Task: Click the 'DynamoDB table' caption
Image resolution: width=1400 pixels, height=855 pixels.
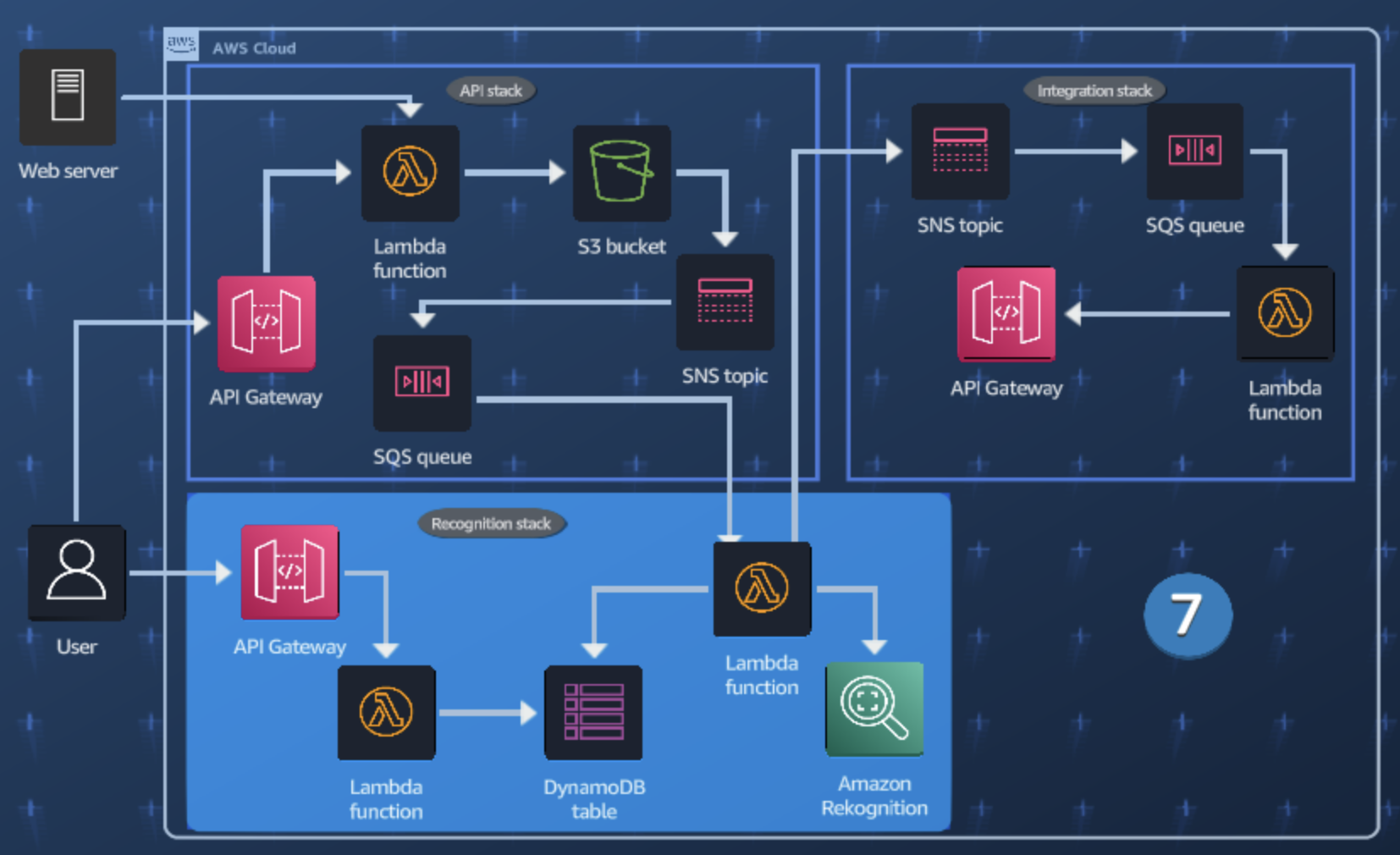Action: click(x=594, y=799)
